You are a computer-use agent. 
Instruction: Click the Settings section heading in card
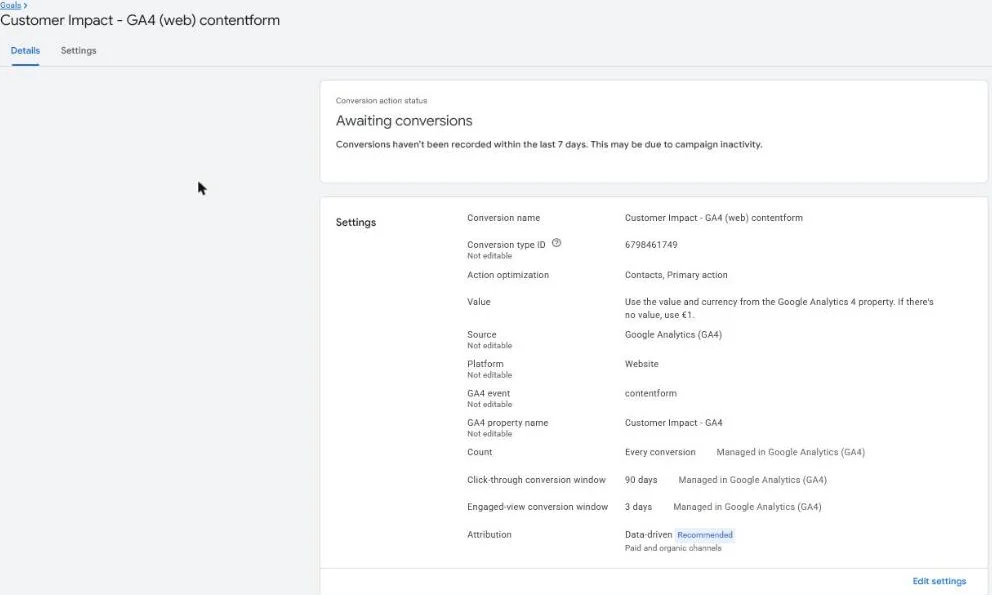(x=356, y=222)
